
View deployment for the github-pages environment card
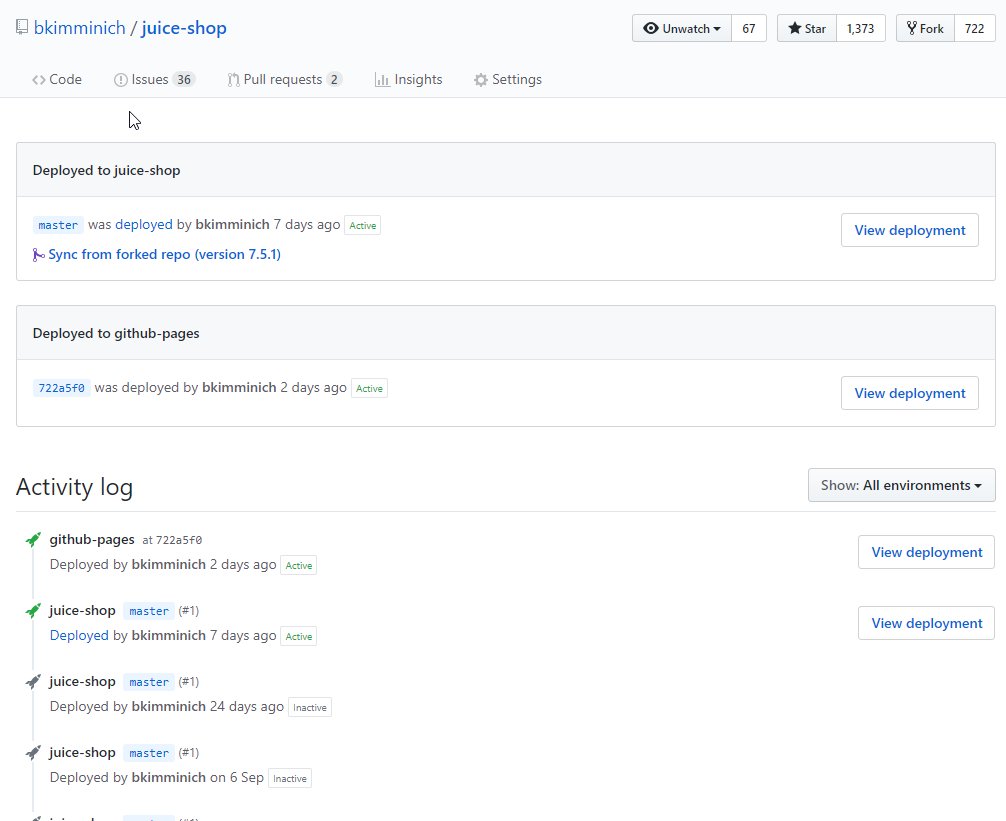tap(910, 393)
